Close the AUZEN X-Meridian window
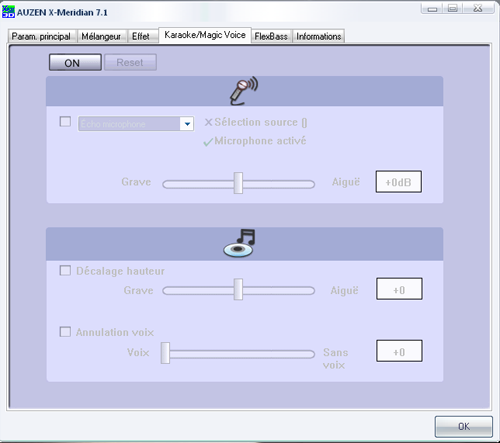Viewport: 500px width, 443px height. tap(478, 9)
